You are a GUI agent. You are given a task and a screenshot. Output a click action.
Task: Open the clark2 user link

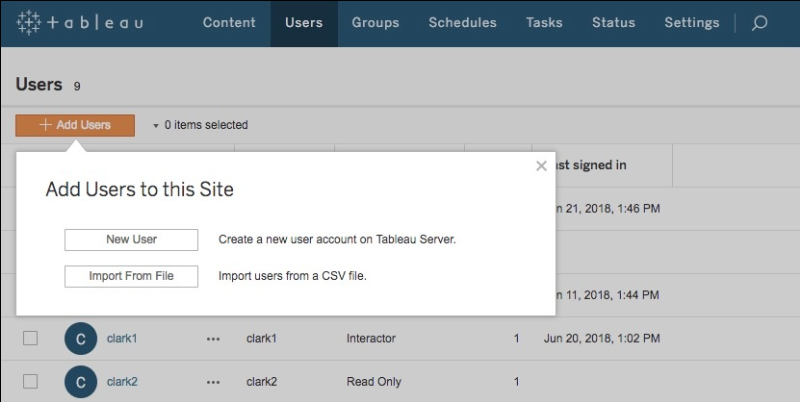coord(122,382)
